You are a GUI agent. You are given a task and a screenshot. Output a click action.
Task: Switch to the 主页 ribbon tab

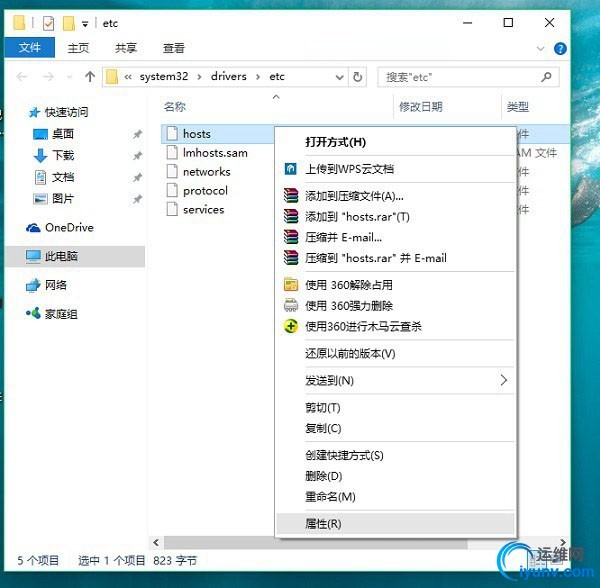[78, 48]
